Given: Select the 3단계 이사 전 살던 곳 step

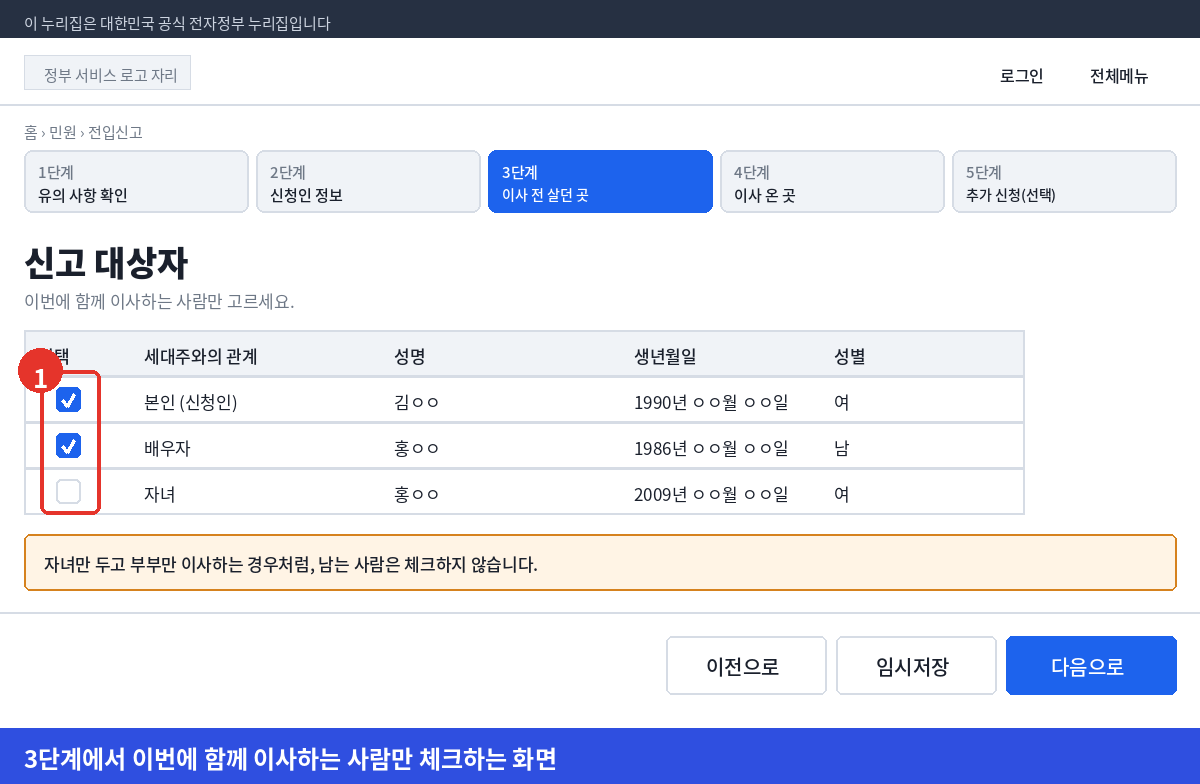Looking at the screenshot, I should (600, 182).
